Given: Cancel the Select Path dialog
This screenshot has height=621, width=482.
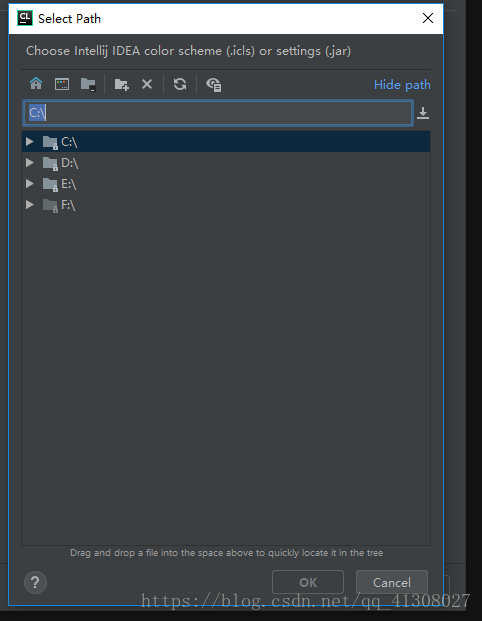Looking at the screenshot, I should click(x=392, y=582).
